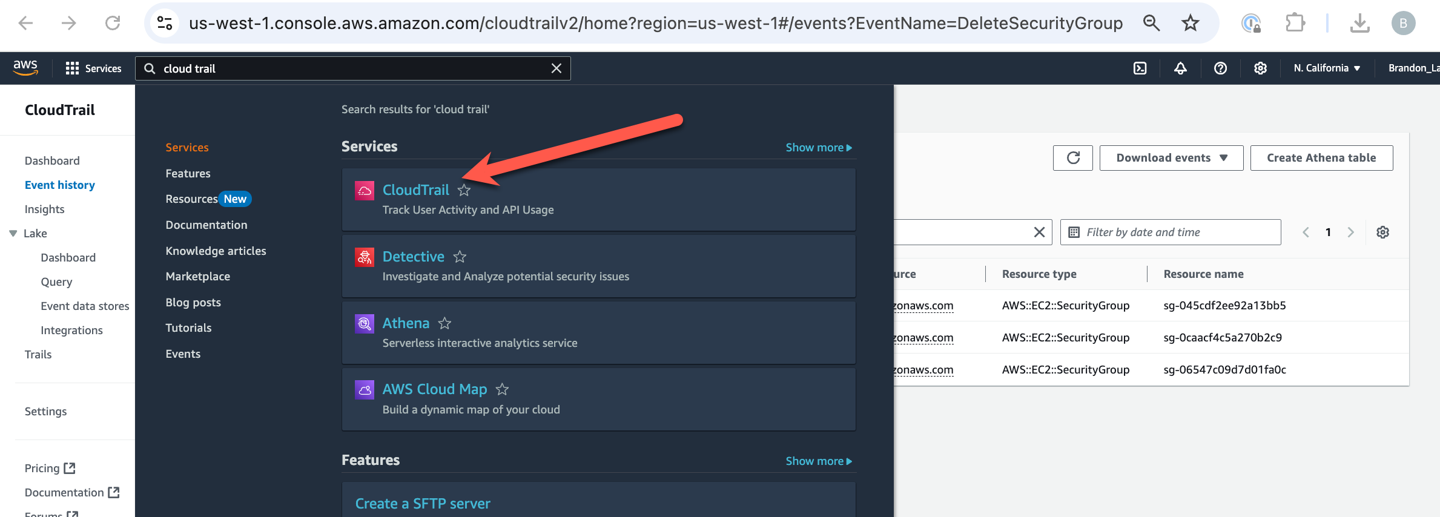
Task: Open Event history in sidebar
Action: pyautogui.click(x=60, y=185)
